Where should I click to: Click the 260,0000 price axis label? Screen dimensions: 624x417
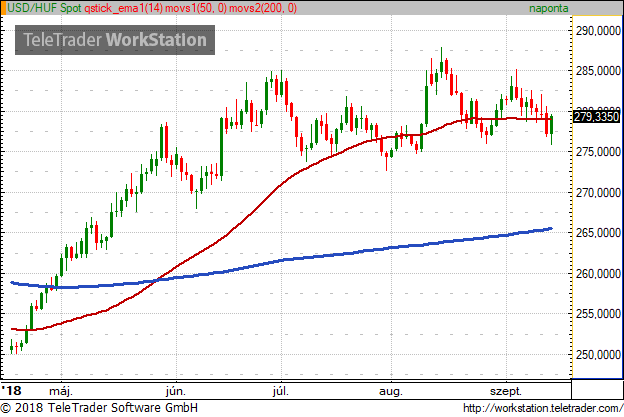click(x=598, y=274)
